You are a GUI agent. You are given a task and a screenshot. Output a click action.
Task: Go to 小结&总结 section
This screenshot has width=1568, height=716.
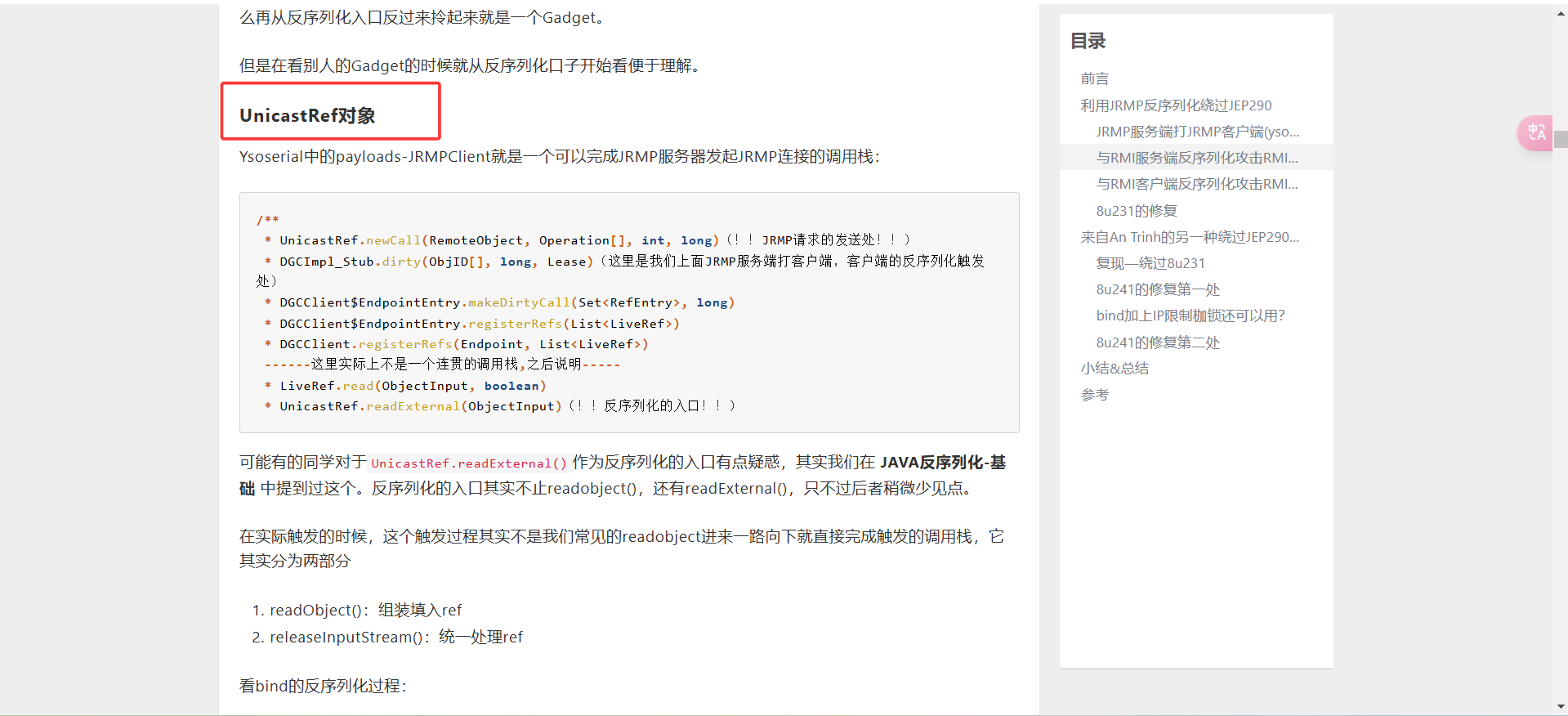(1115, 369)
